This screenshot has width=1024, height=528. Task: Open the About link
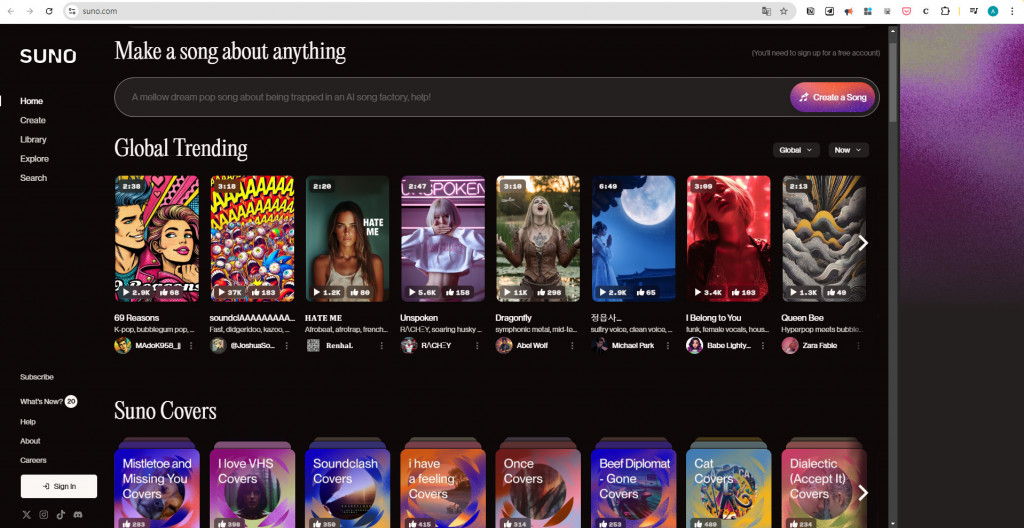tap(30, 441)
